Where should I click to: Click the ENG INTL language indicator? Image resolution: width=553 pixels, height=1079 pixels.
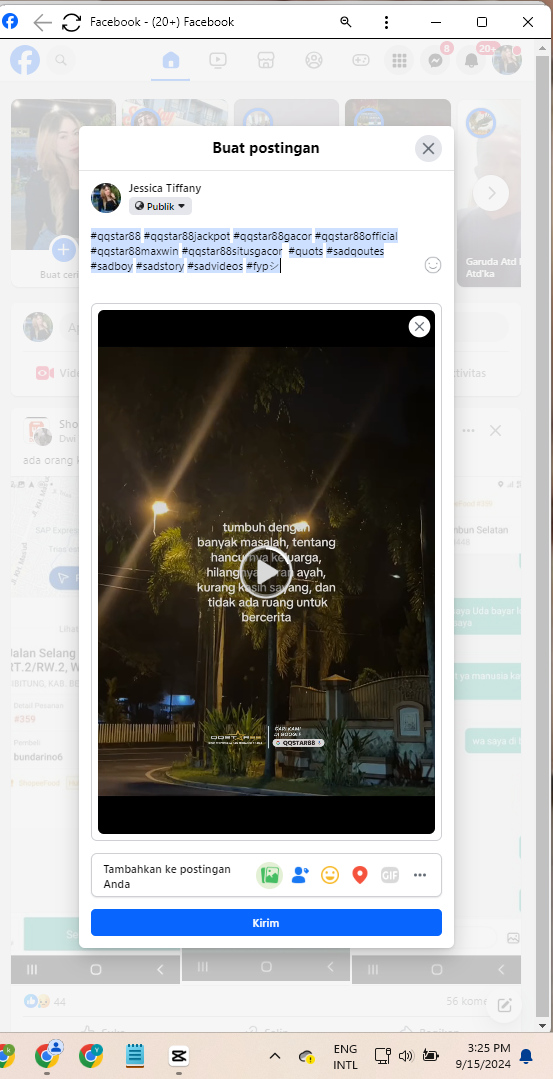pos(345,1056)
